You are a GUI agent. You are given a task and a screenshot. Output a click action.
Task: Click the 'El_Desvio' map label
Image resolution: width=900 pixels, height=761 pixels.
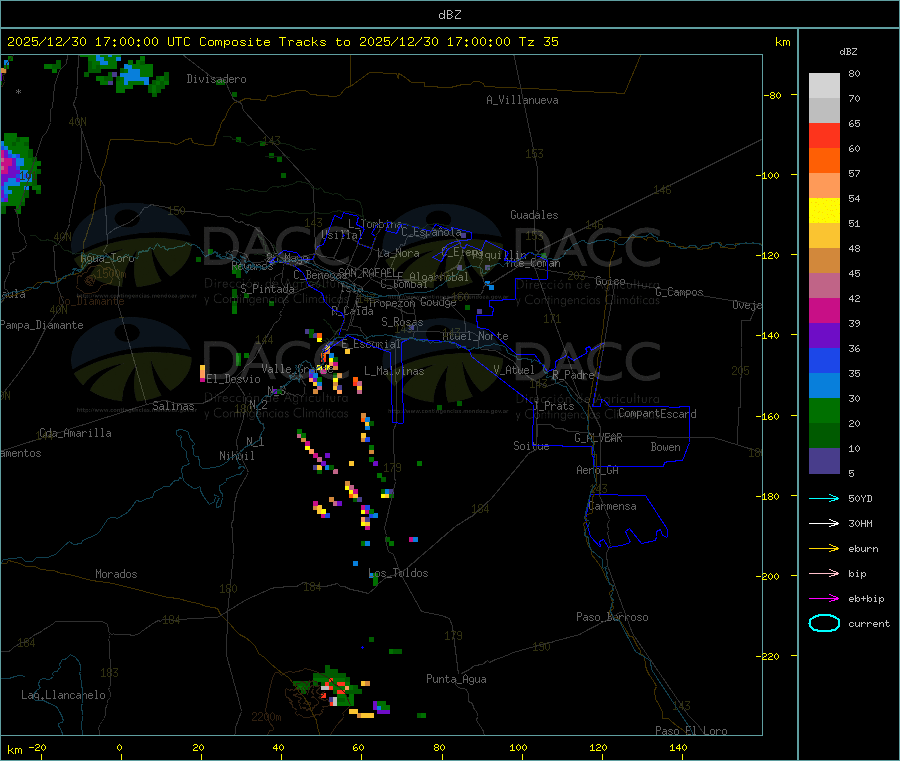234,379
